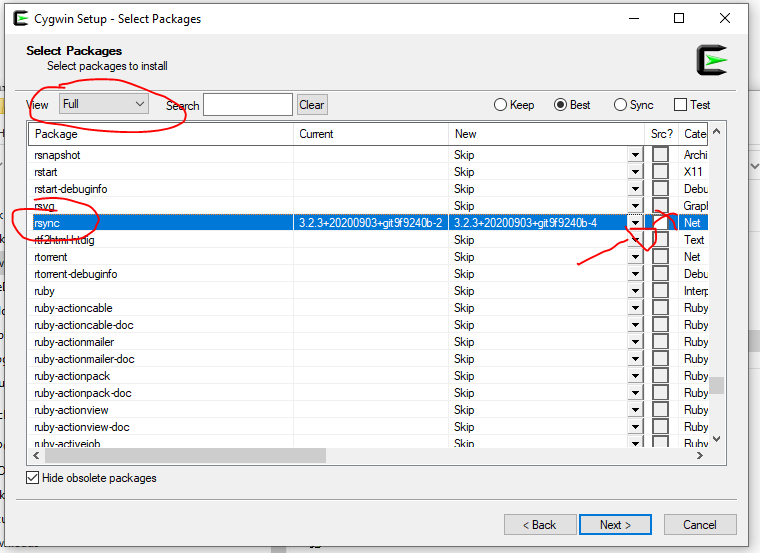
Task: Focus the Search input field
Action: tap(248, 105)
